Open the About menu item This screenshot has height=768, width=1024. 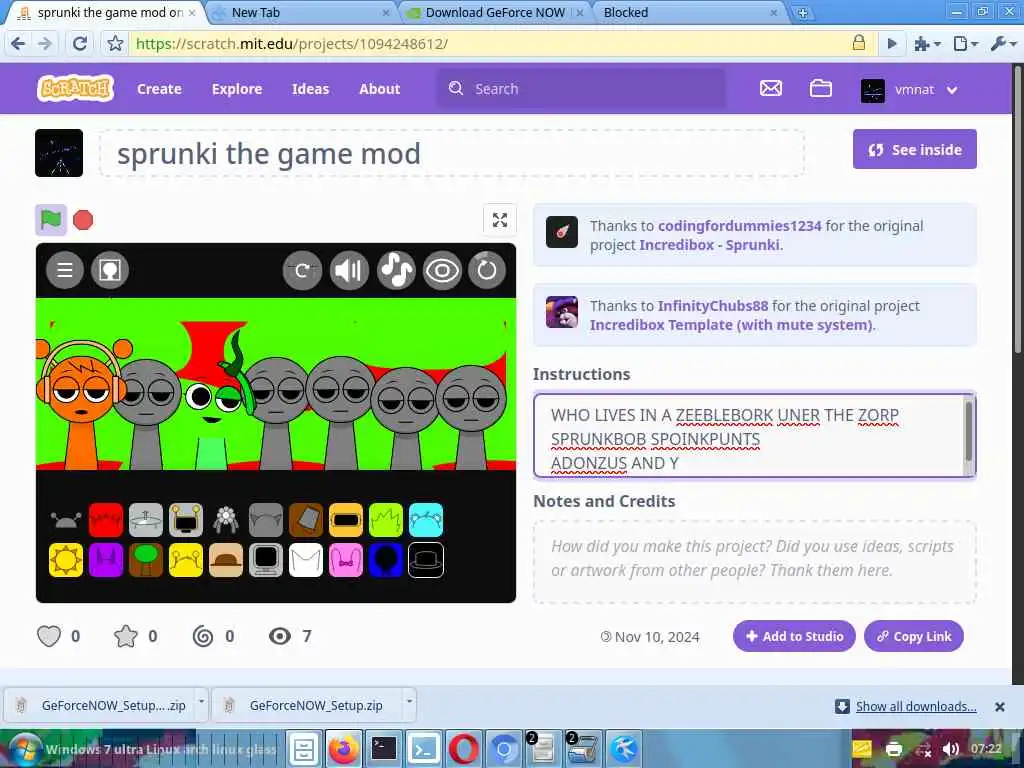379,89
